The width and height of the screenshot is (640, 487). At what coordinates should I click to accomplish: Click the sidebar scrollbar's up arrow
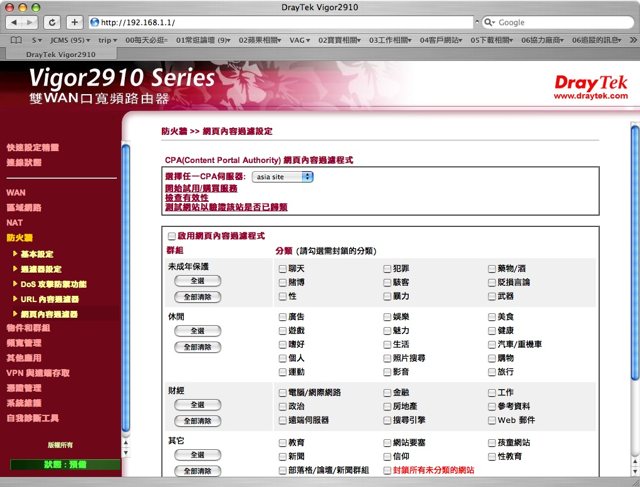[126, 443]
